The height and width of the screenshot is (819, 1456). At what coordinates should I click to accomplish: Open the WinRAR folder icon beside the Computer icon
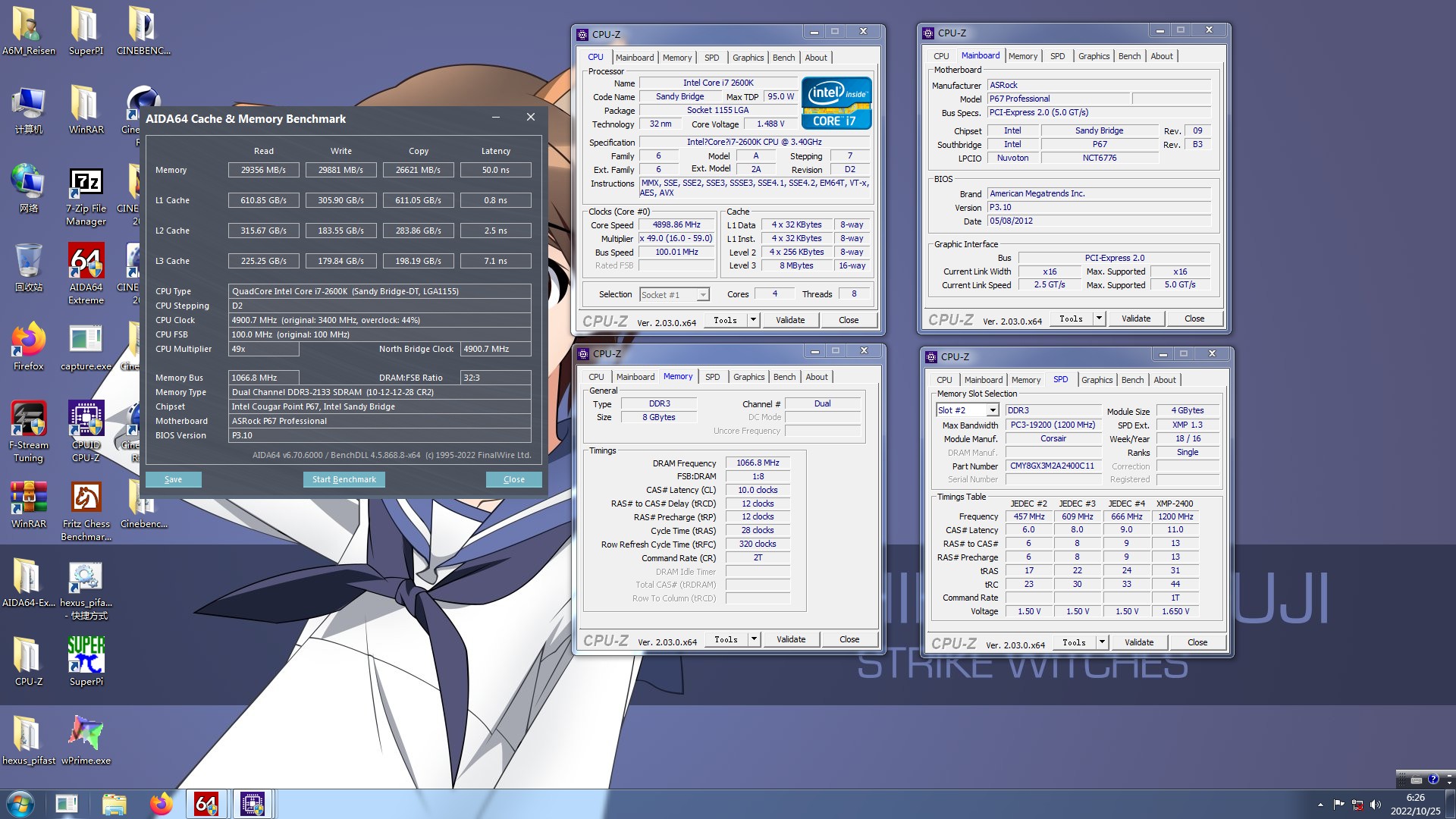tap(86, 109)
